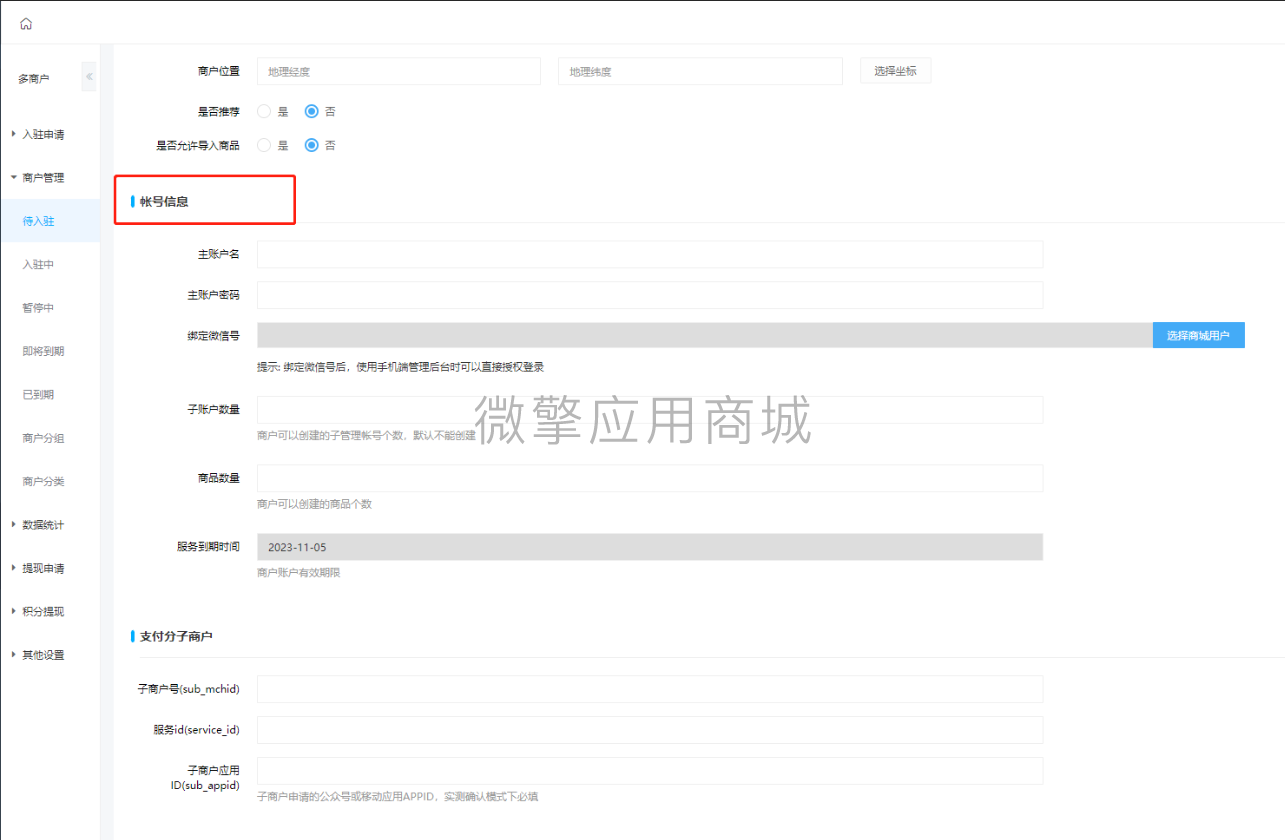Open the 服务到期时间 date field
This screenshot has width=1285, height=840.
(650, 547)
